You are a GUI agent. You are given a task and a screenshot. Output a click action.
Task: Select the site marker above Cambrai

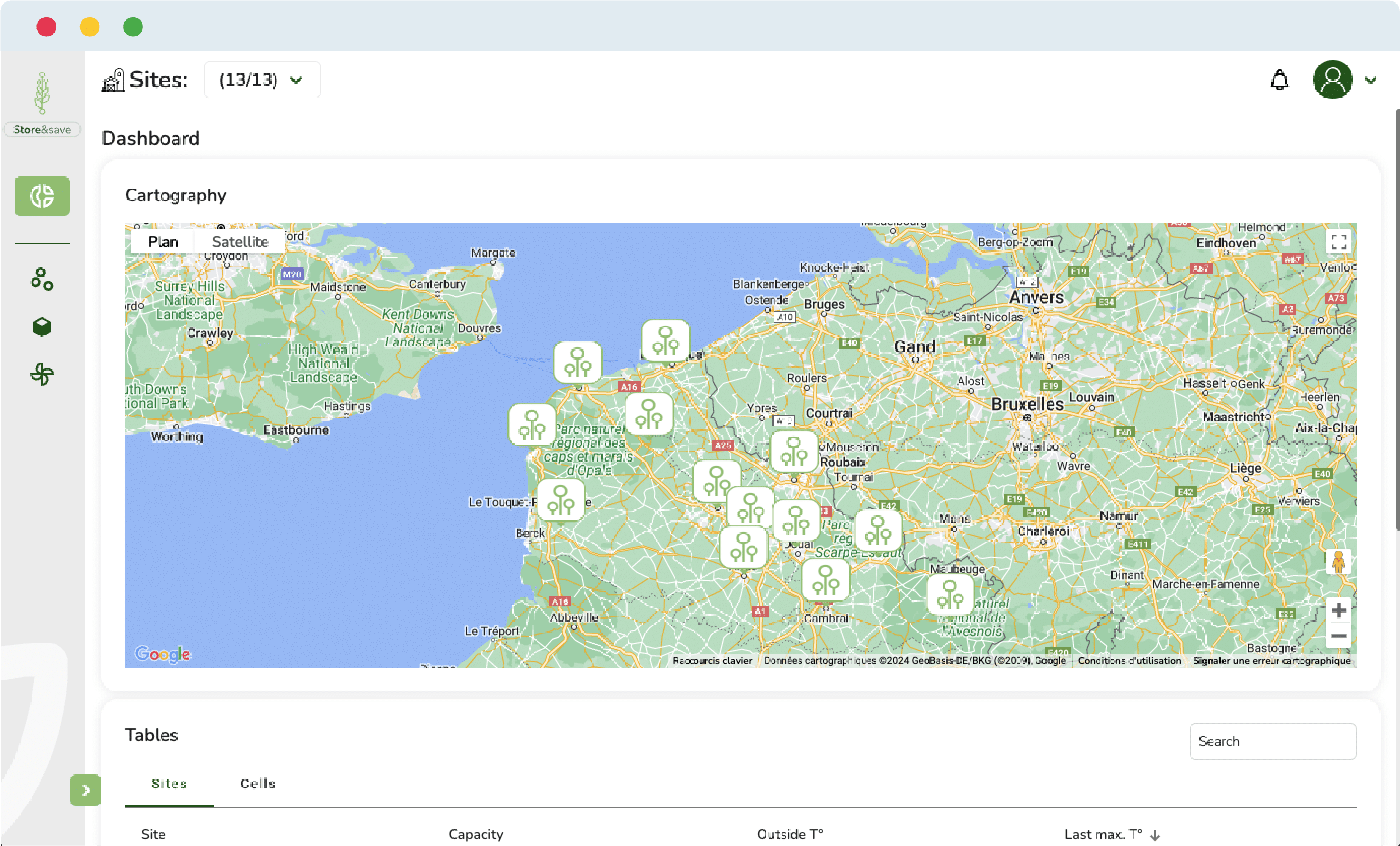(826, 580)
